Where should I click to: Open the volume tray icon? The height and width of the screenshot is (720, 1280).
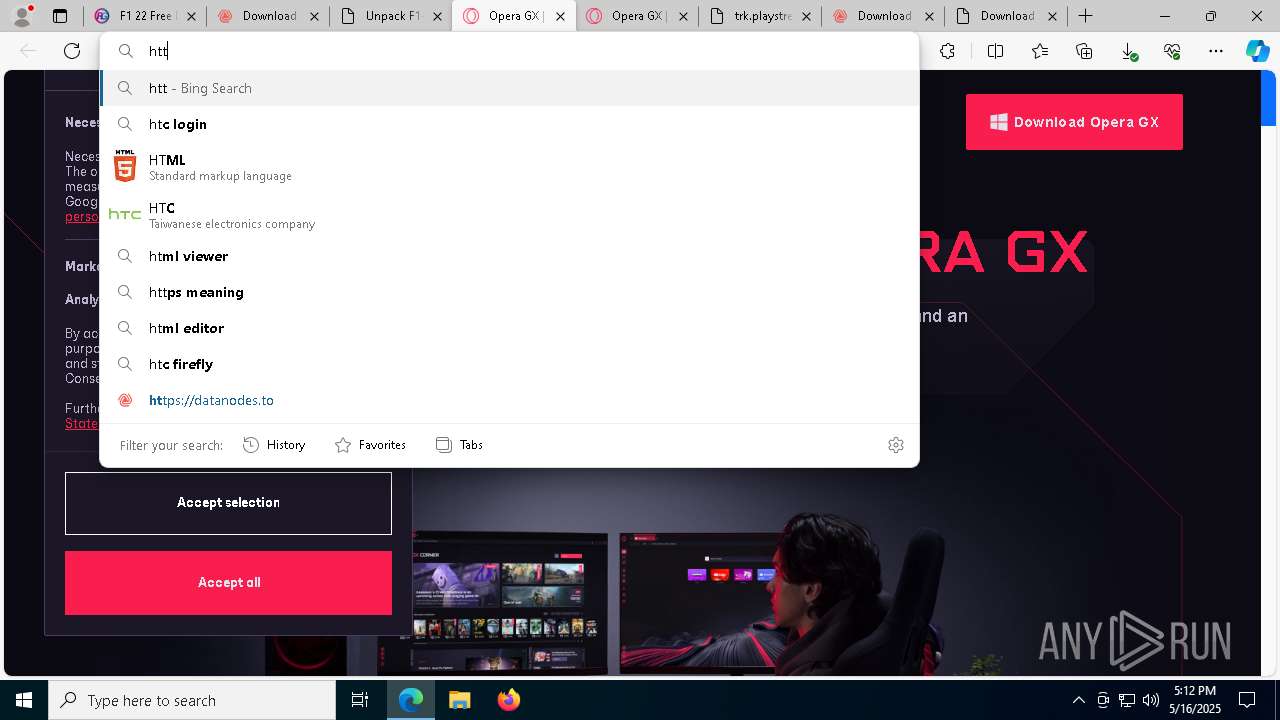[x=1150, y=700]
